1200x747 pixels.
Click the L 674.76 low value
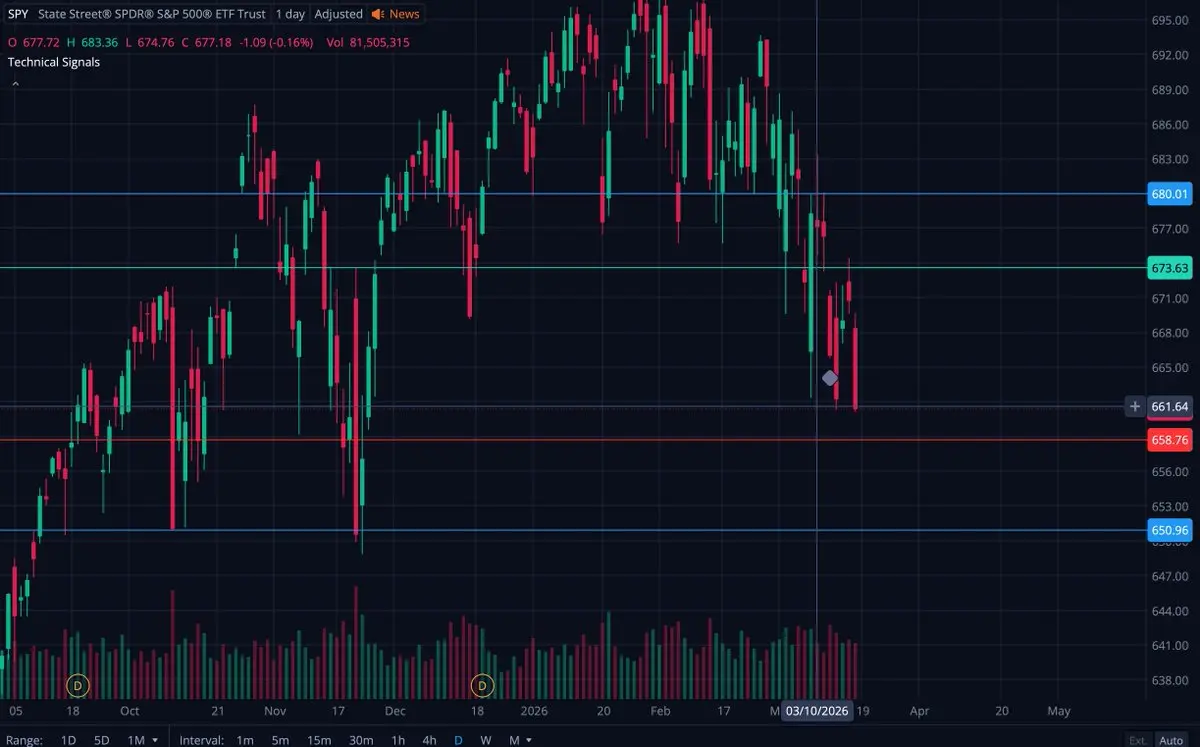[x=151, y=43]
